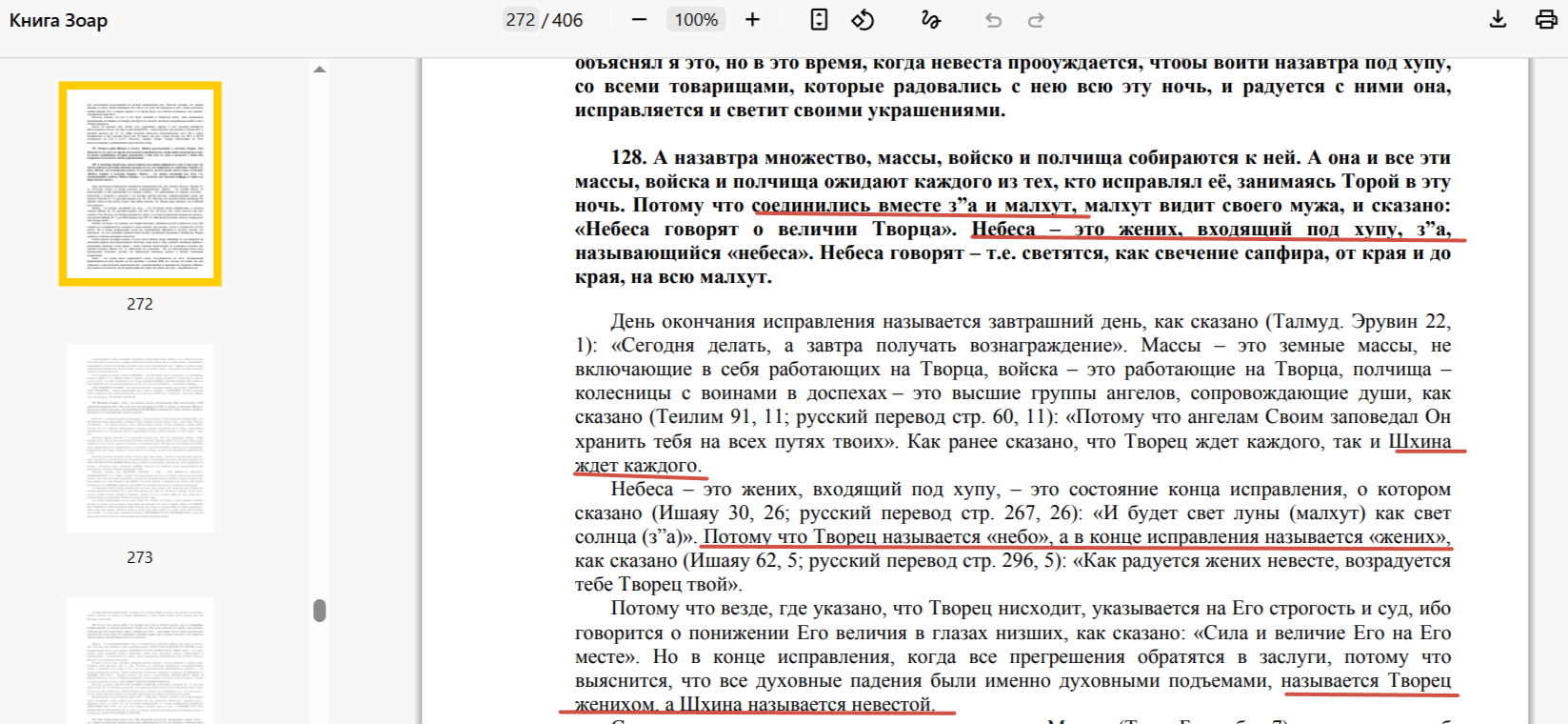Click the underlined phrase Шхина ждет каждого
The height and width of the screenshot is (724, 1568).
point(1020,453)
